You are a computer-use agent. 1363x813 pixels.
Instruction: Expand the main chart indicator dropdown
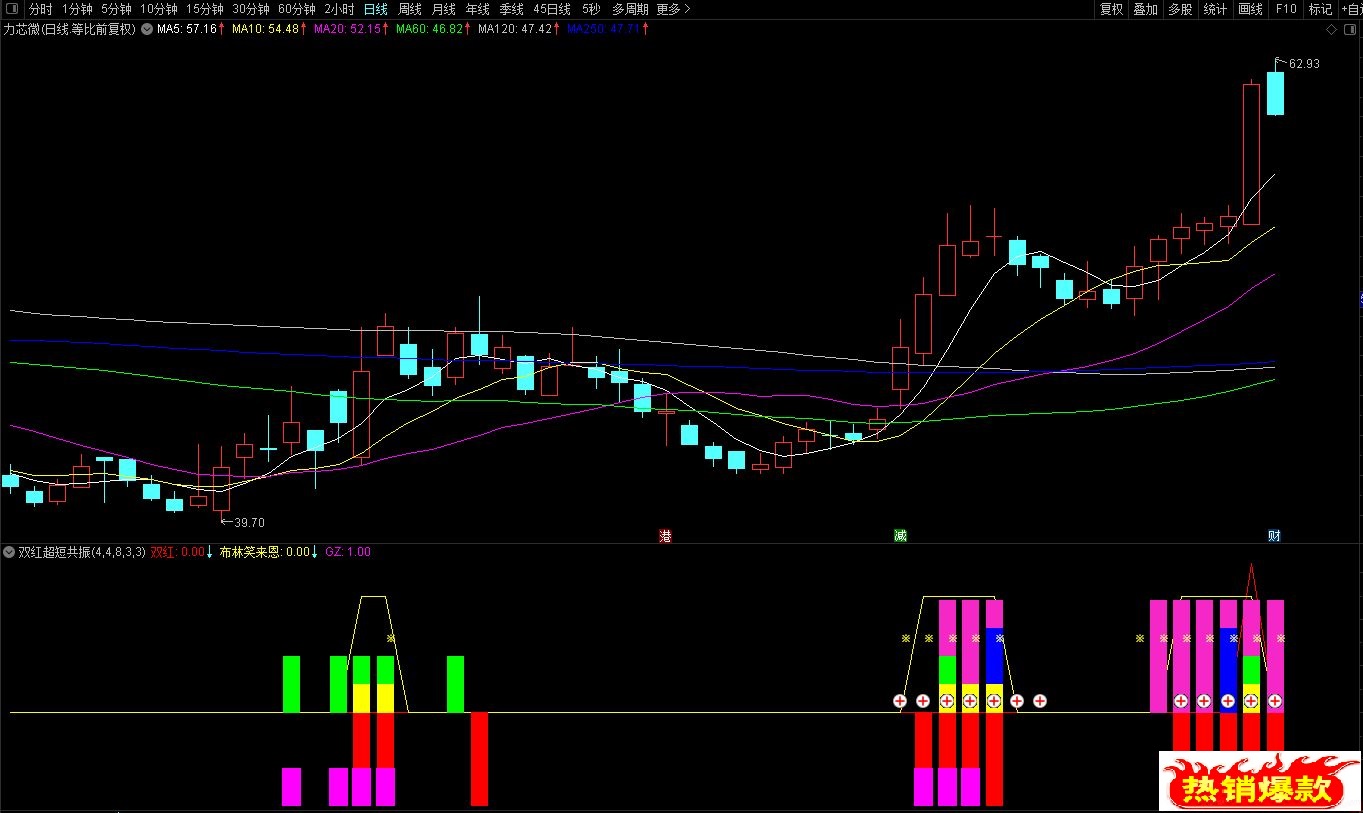coord(148,29)
